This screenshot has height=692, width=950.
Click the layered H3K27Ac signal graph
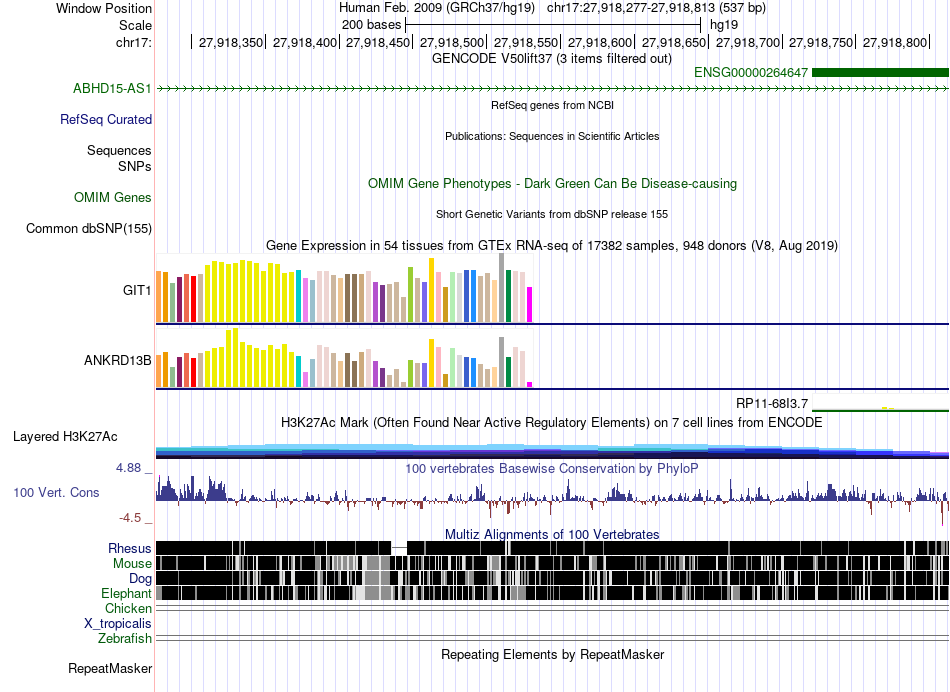point(552,451)
